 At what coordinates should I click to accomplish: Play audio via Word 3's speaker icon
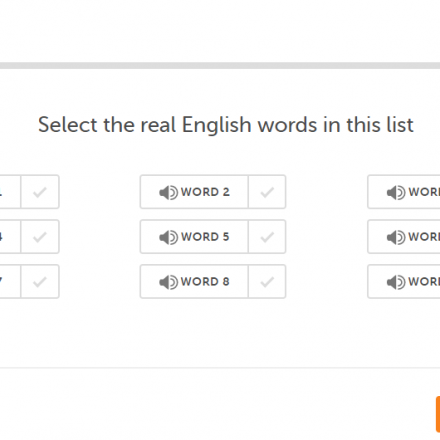tap(396, 192)
